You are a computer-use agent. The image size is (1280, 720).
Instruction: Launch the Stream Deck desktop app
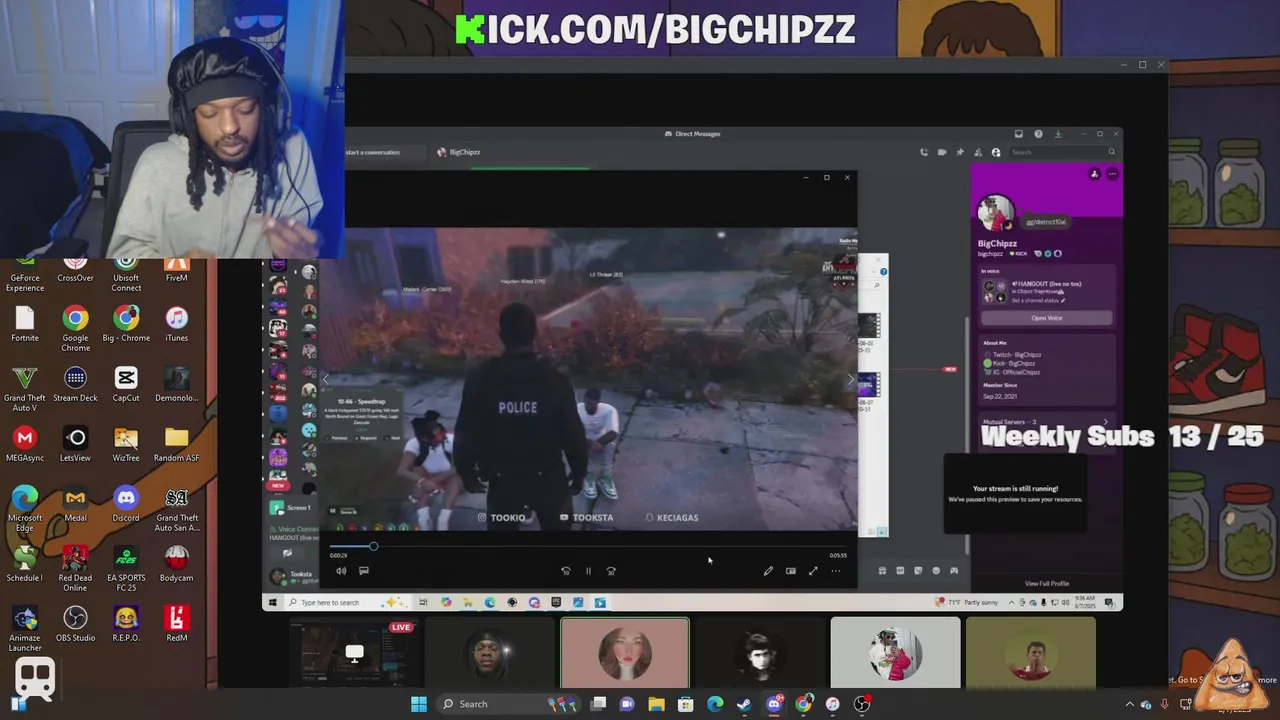[x=75, y=384]
